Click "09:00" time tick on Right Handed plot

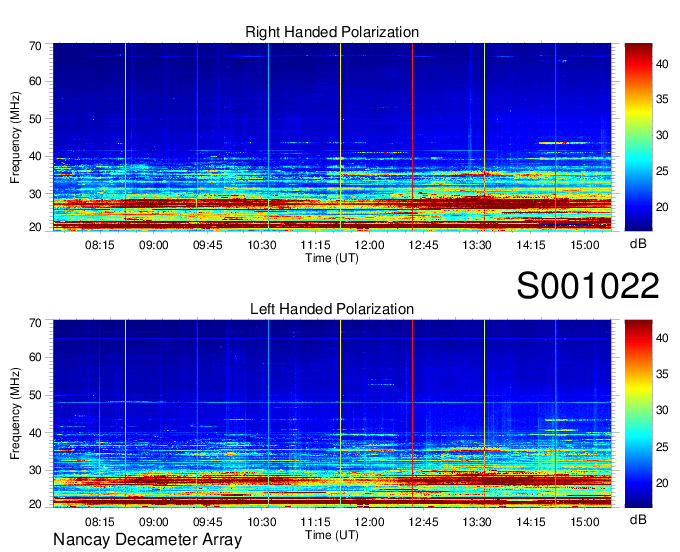[154, 245]
